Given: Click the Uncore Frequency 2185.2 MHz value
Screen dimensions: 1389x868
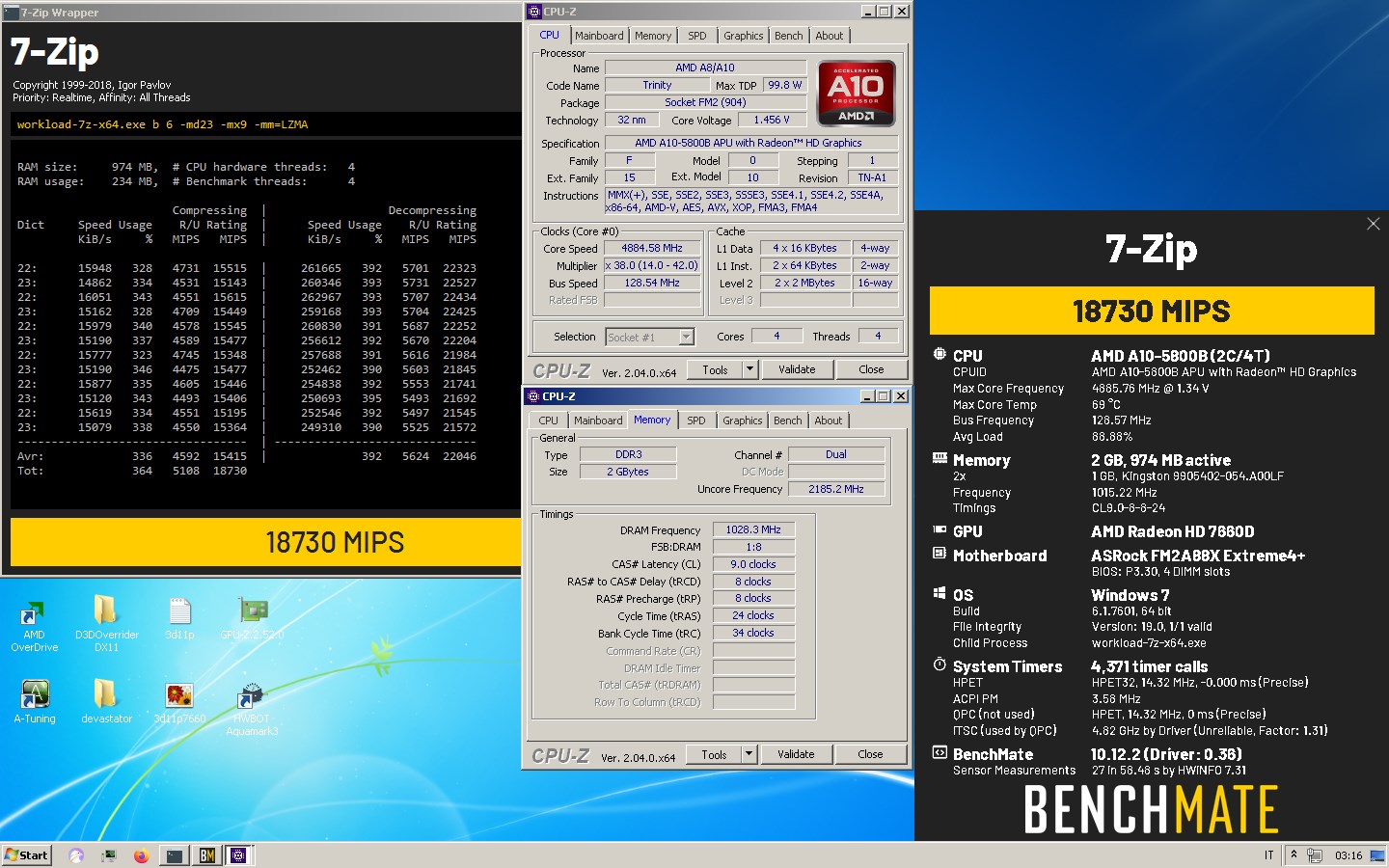Looking at the screenshot, I should [x=836, y=489].
